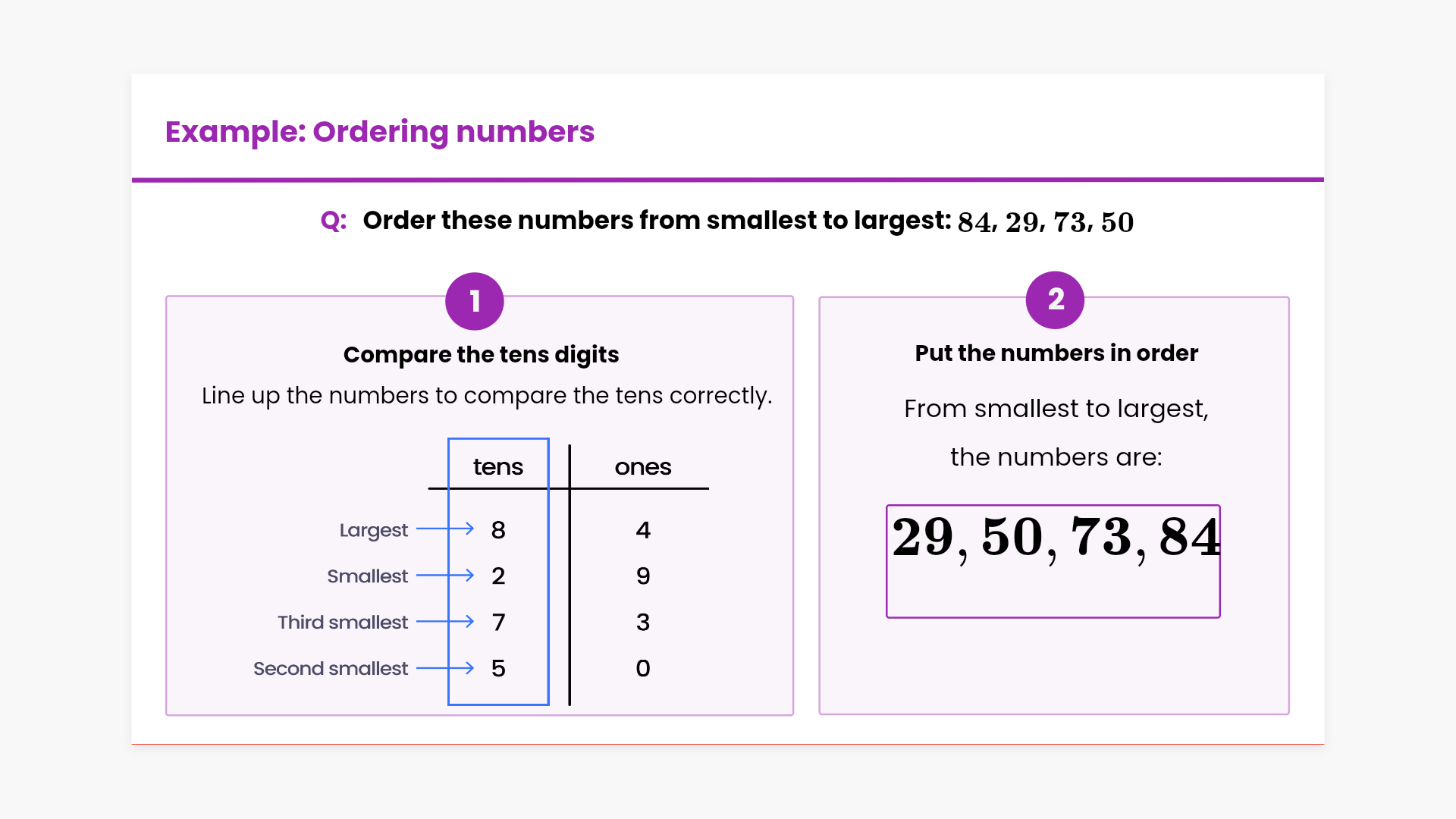Click tens digit 5 in the table

tap(498, 668)
